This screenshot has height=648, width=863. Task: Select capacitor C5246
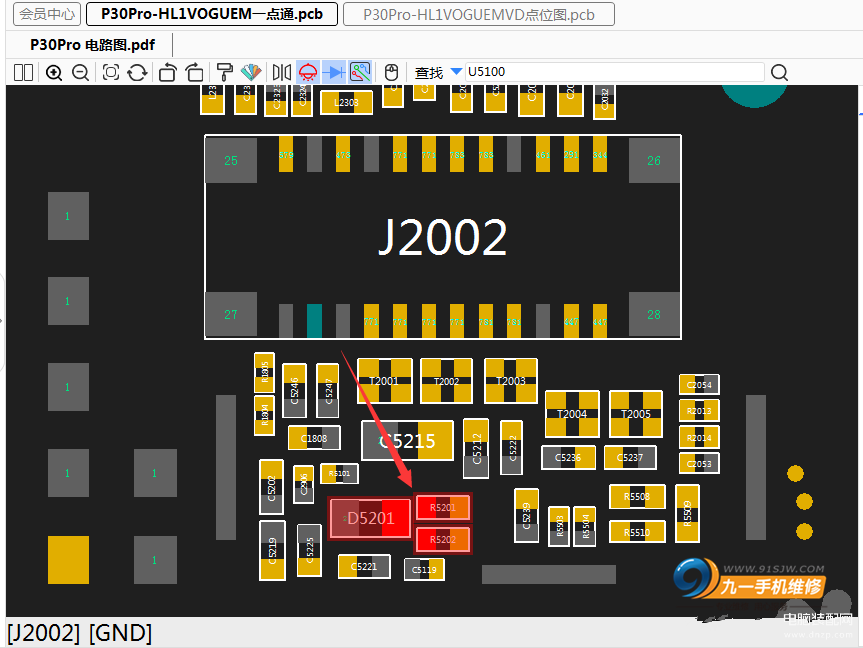click(x=294, y=390)
